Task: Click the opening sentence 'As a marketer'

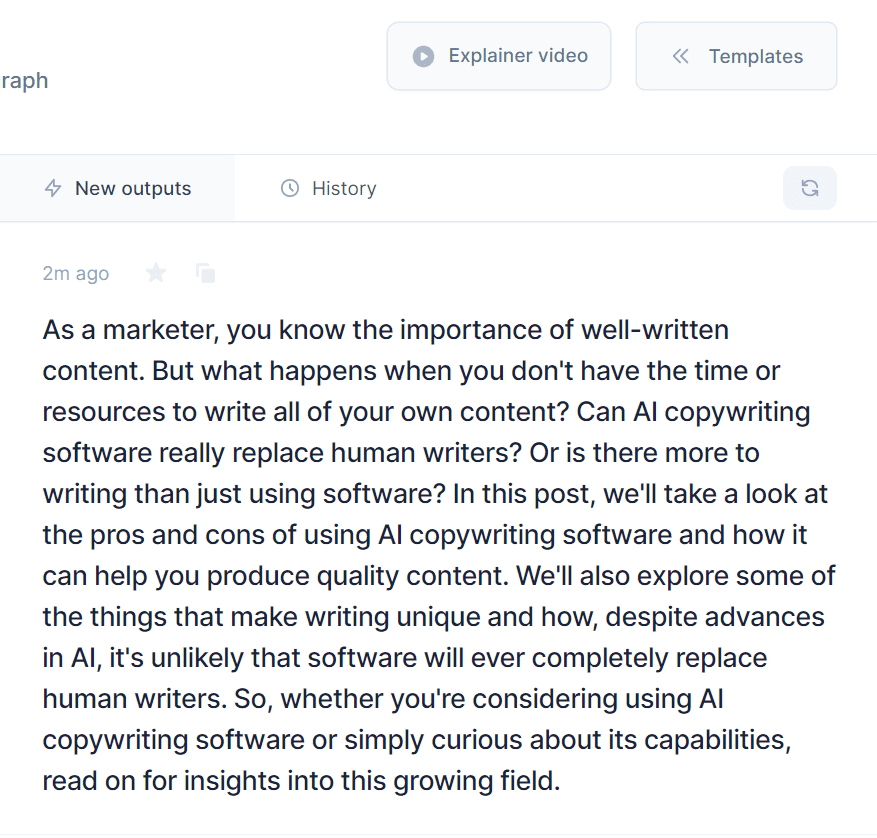Action: tap(129, 330)
